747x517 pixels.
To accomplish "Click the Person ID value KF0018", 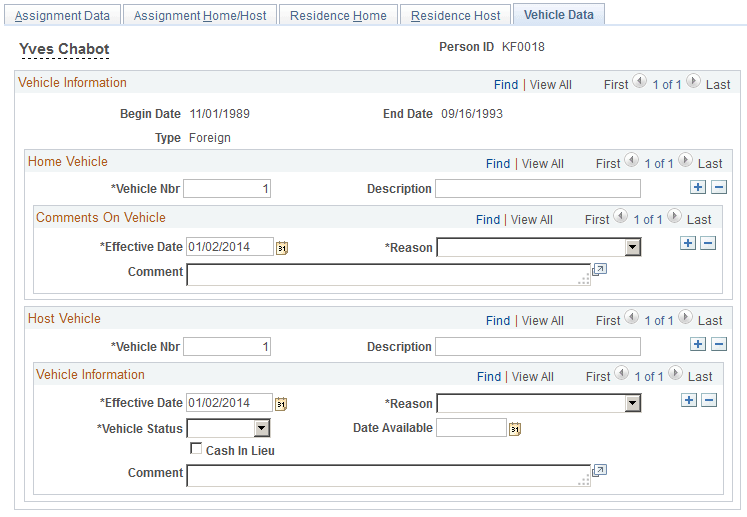I will click(523, 47).
